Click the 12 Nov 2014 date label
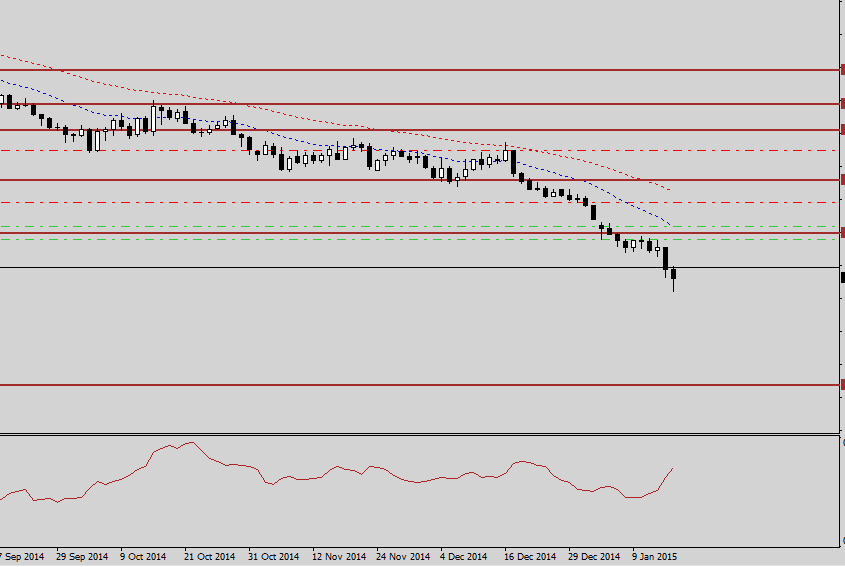This screenshot has width=845, height=567. [x=337, y=556]
